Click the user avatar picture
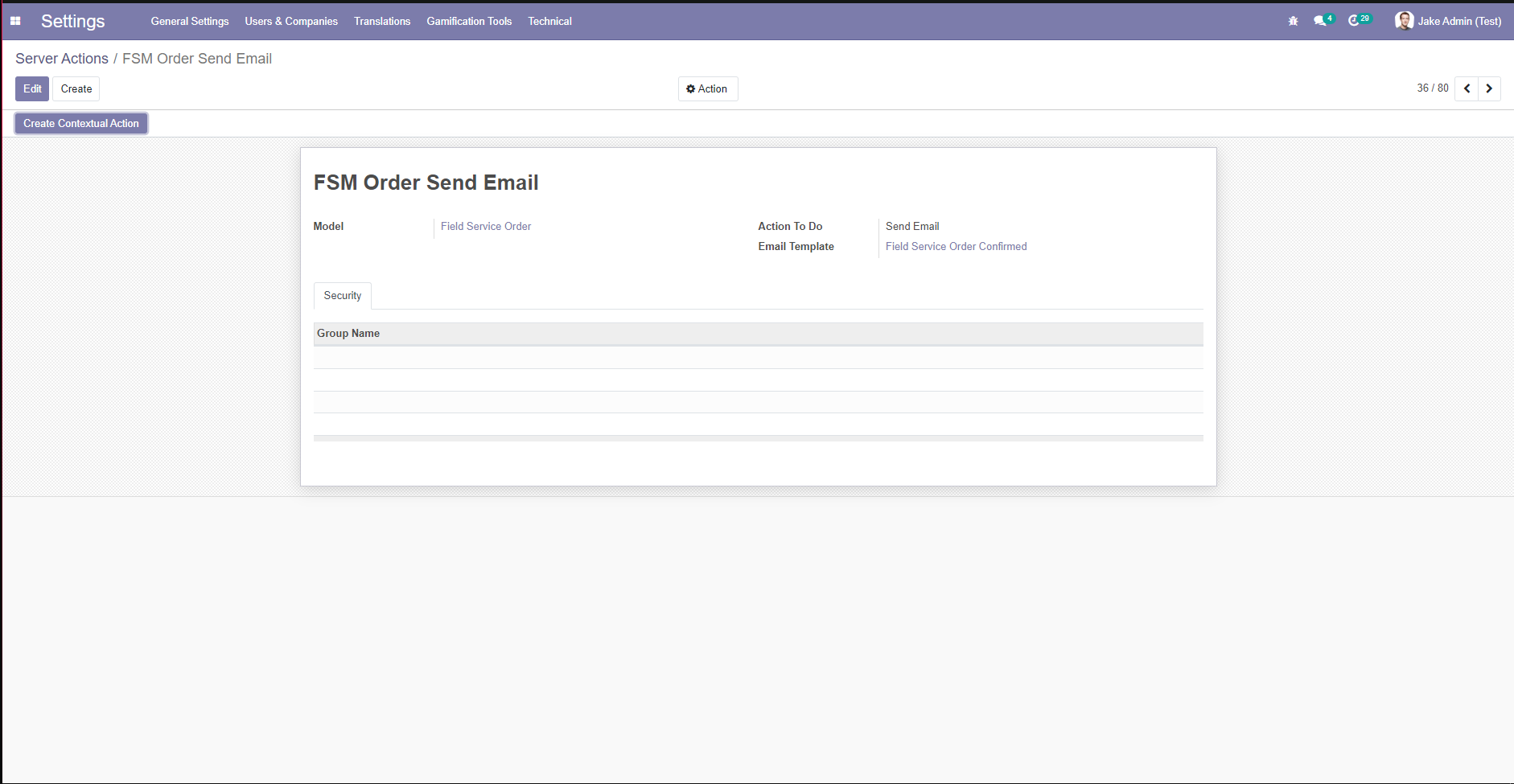1514x784 pixels. coord(1403,20)
